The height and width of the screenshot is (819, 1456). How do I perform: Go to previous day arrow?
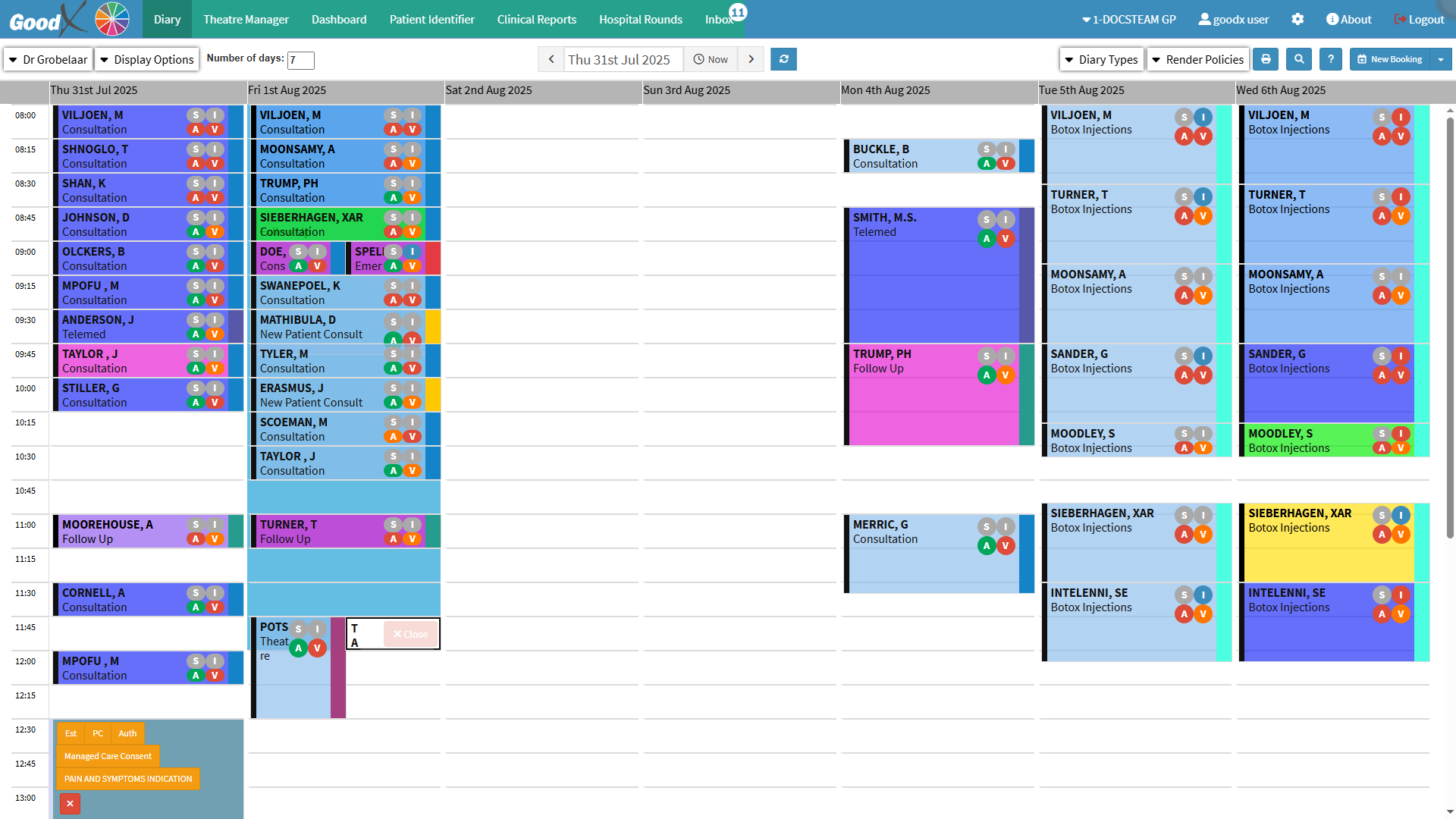click(x=551, y=59)
